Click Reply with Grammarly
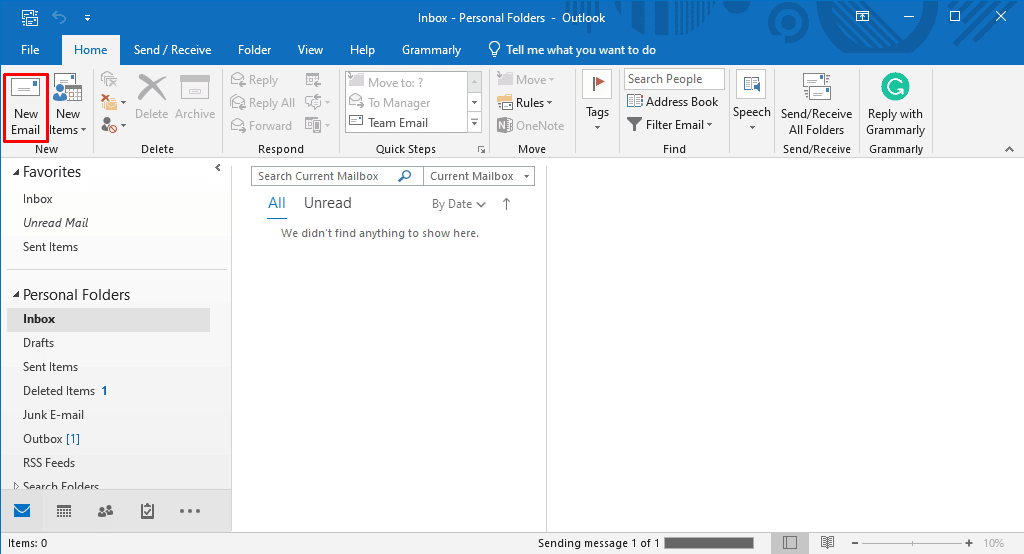This screenshot has height=554, width=1024. [x=895, y=105]
